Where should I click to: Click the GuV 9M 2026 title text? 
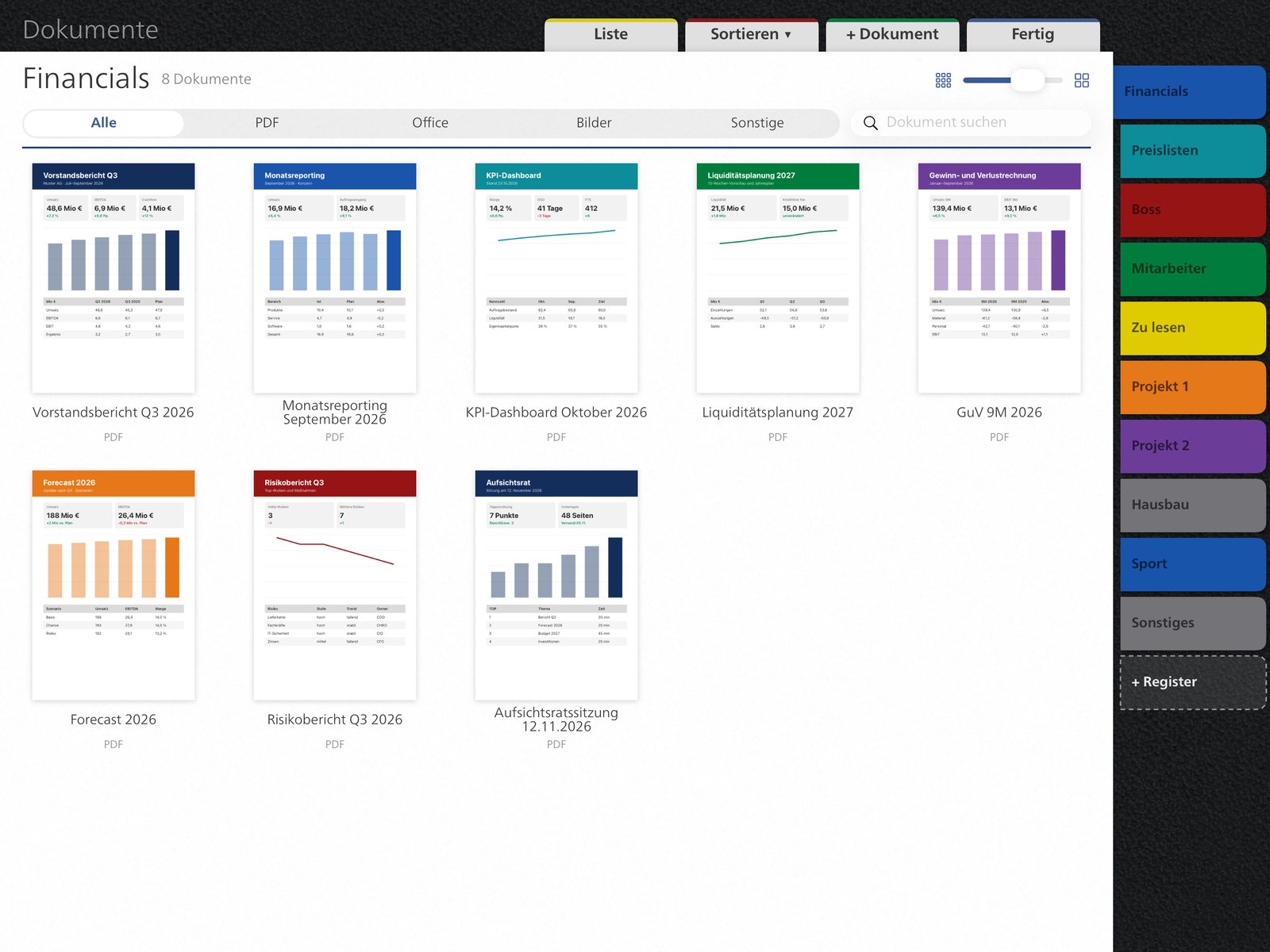point(999,413)
